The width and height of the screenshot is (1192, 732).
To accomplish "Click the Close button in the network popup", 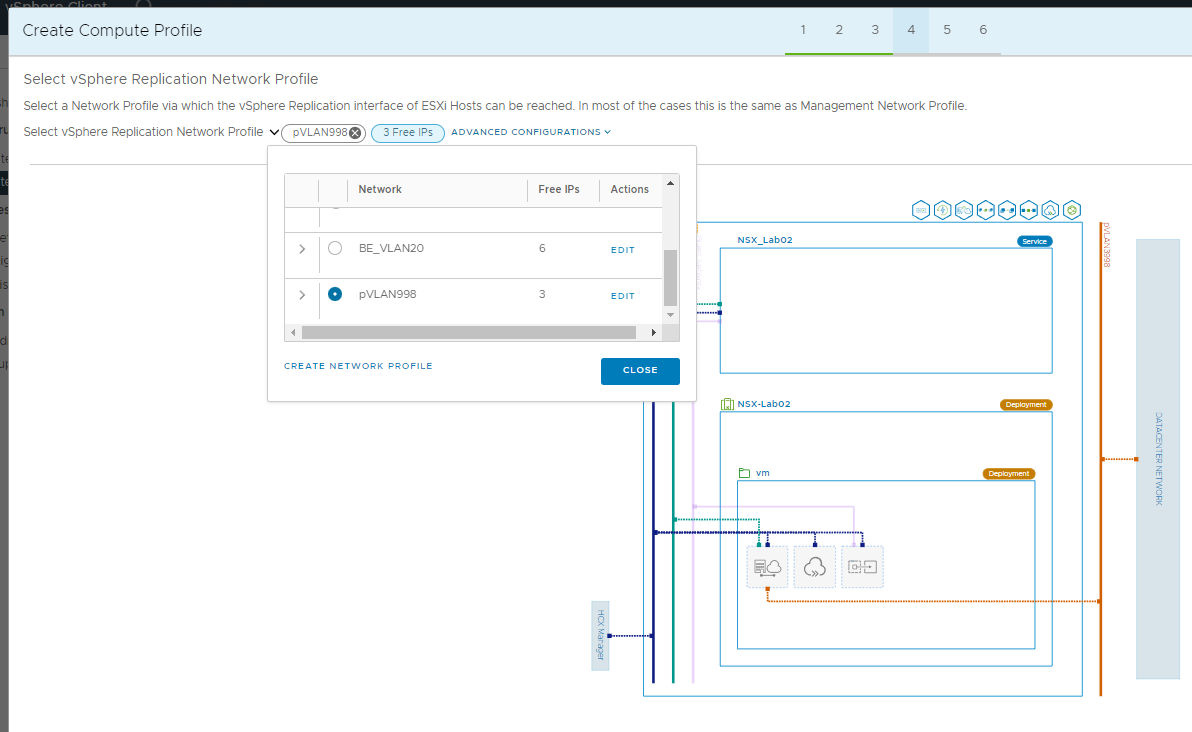I will 639,371.
